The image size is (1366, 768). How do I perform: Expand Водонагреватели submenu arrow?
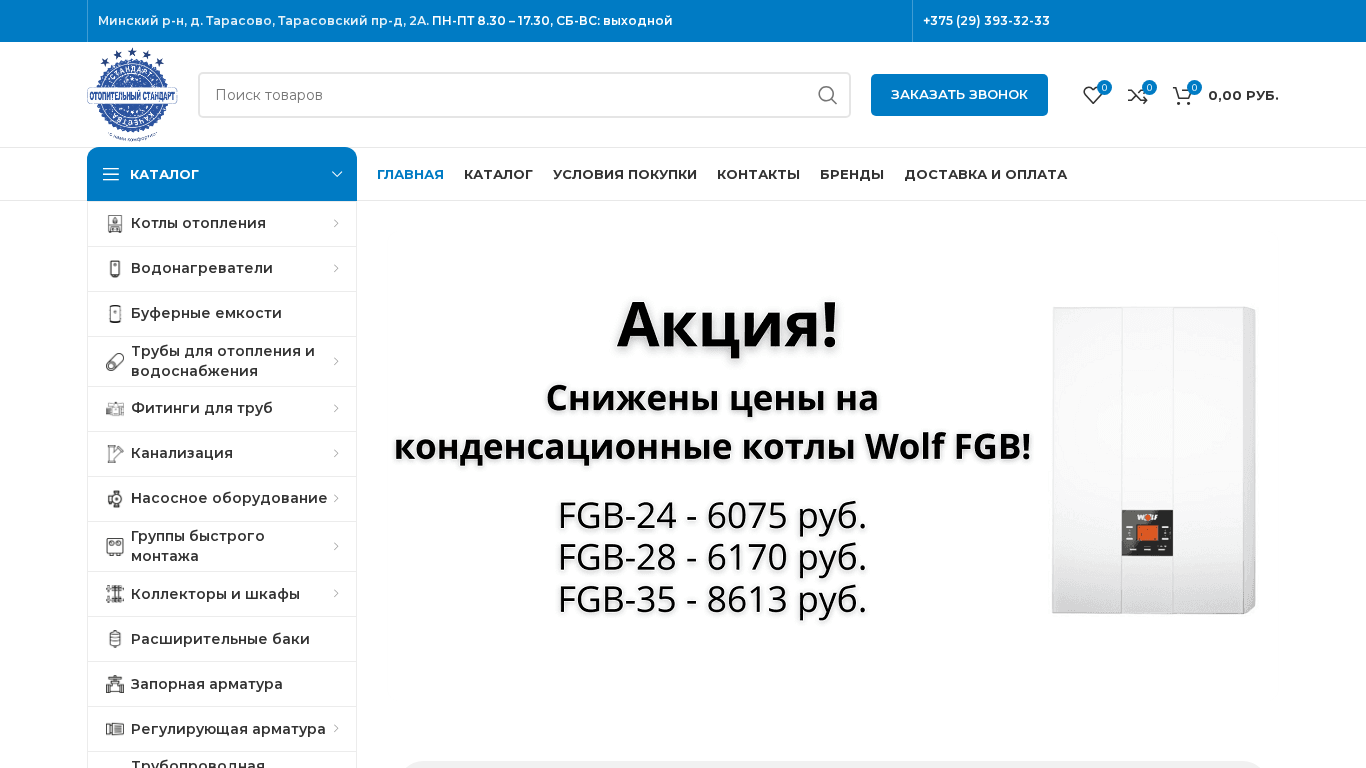[x=336, y=269]
